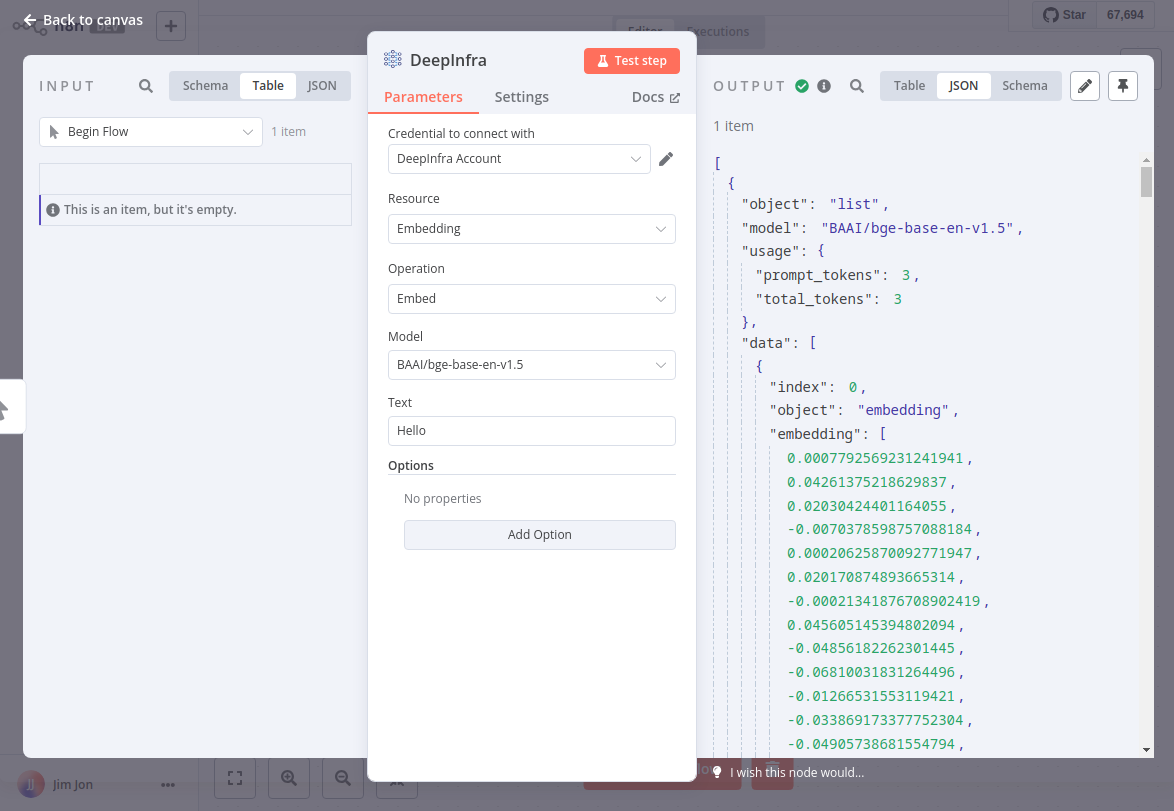Open the Parameters tab
The image size is (1174, 811).
423,97
